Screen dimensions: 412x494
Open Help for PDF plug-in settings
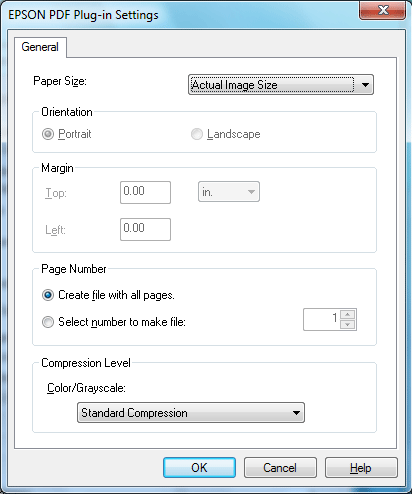361,468
